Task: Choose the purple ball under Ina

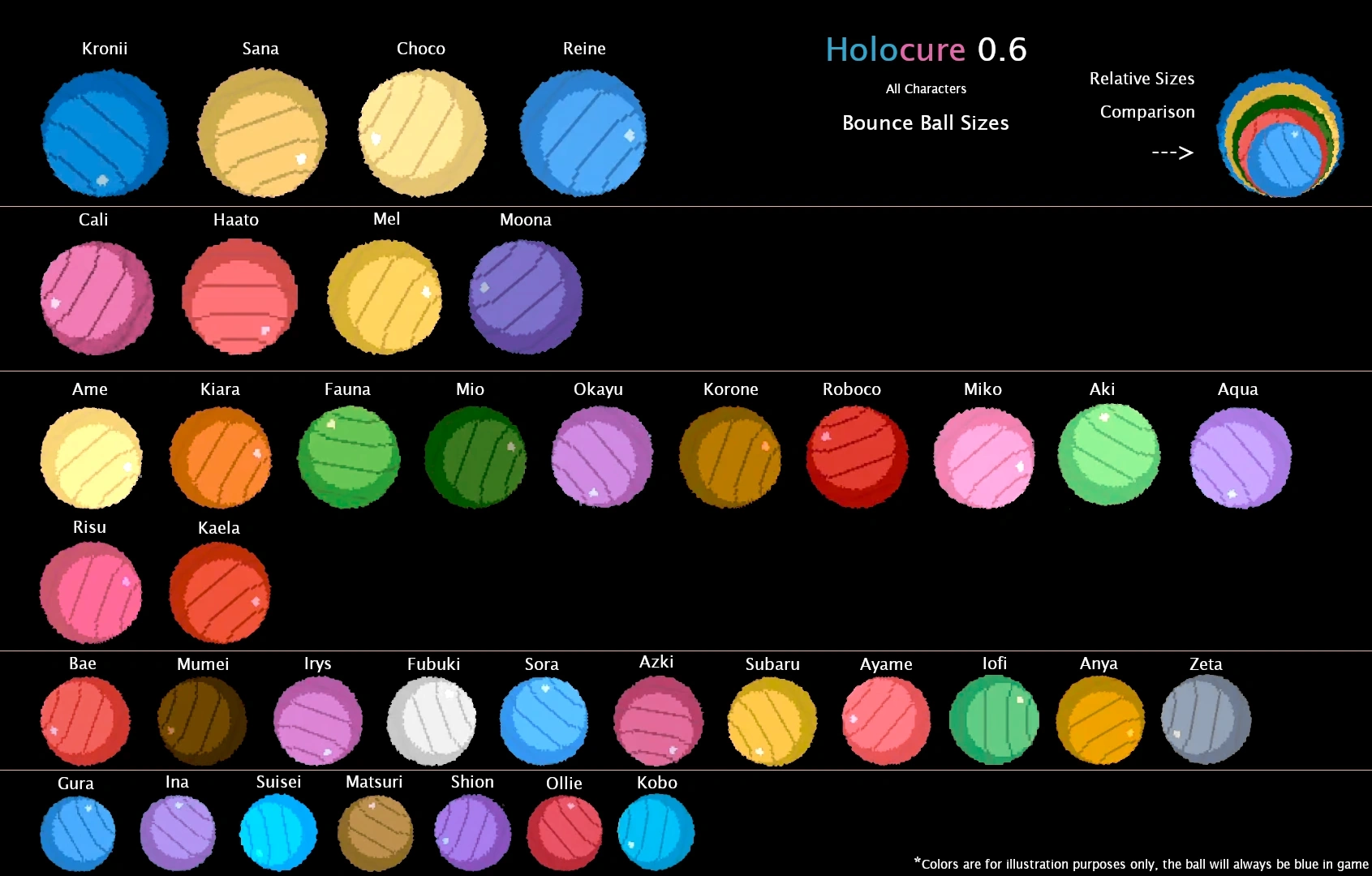Action: 178,833
